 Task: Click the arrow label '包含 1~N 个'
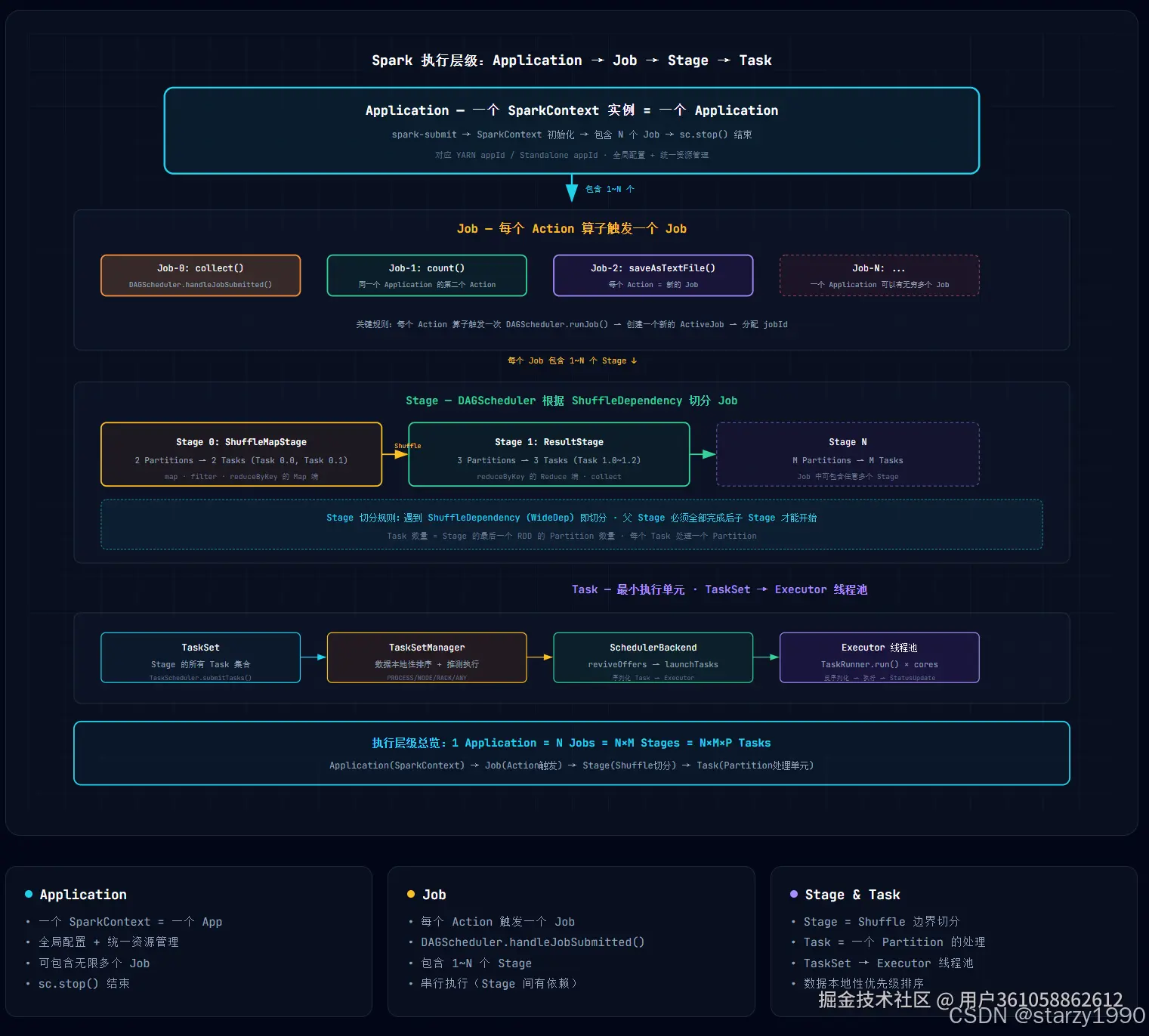pos(610,189)
